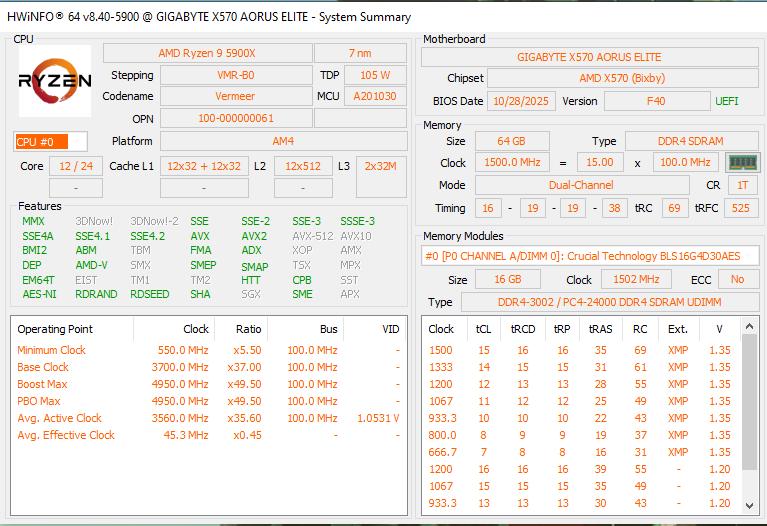Click the AMD X570 (Bixby) chipset field

tap(623, 78)
